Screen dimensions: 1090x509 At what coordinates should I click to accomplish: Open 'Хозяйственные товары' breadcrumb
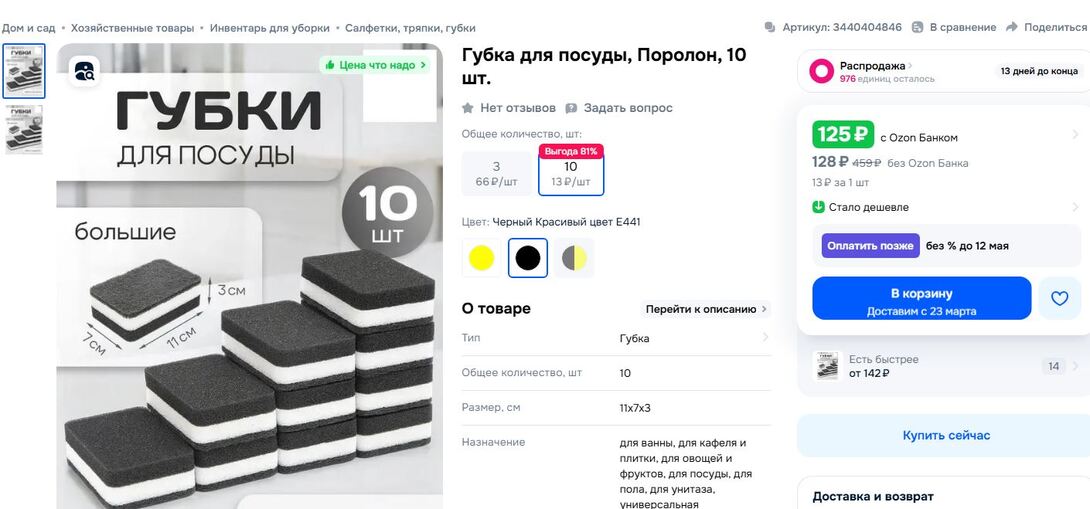tap(132, 29)
